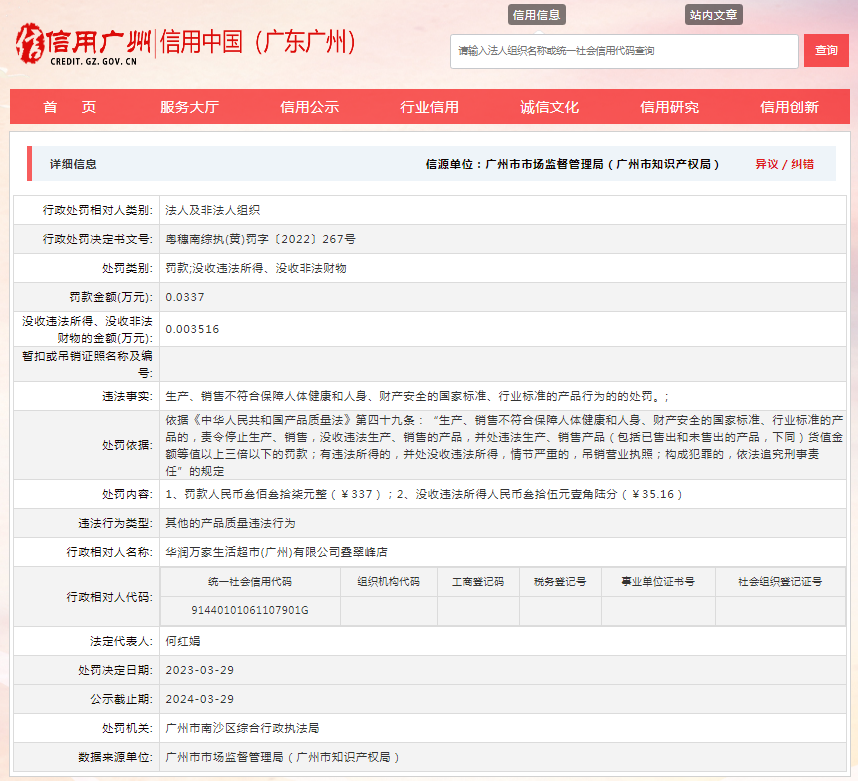
Task: Click the 信源单位 source text in header
Action: 572,164
